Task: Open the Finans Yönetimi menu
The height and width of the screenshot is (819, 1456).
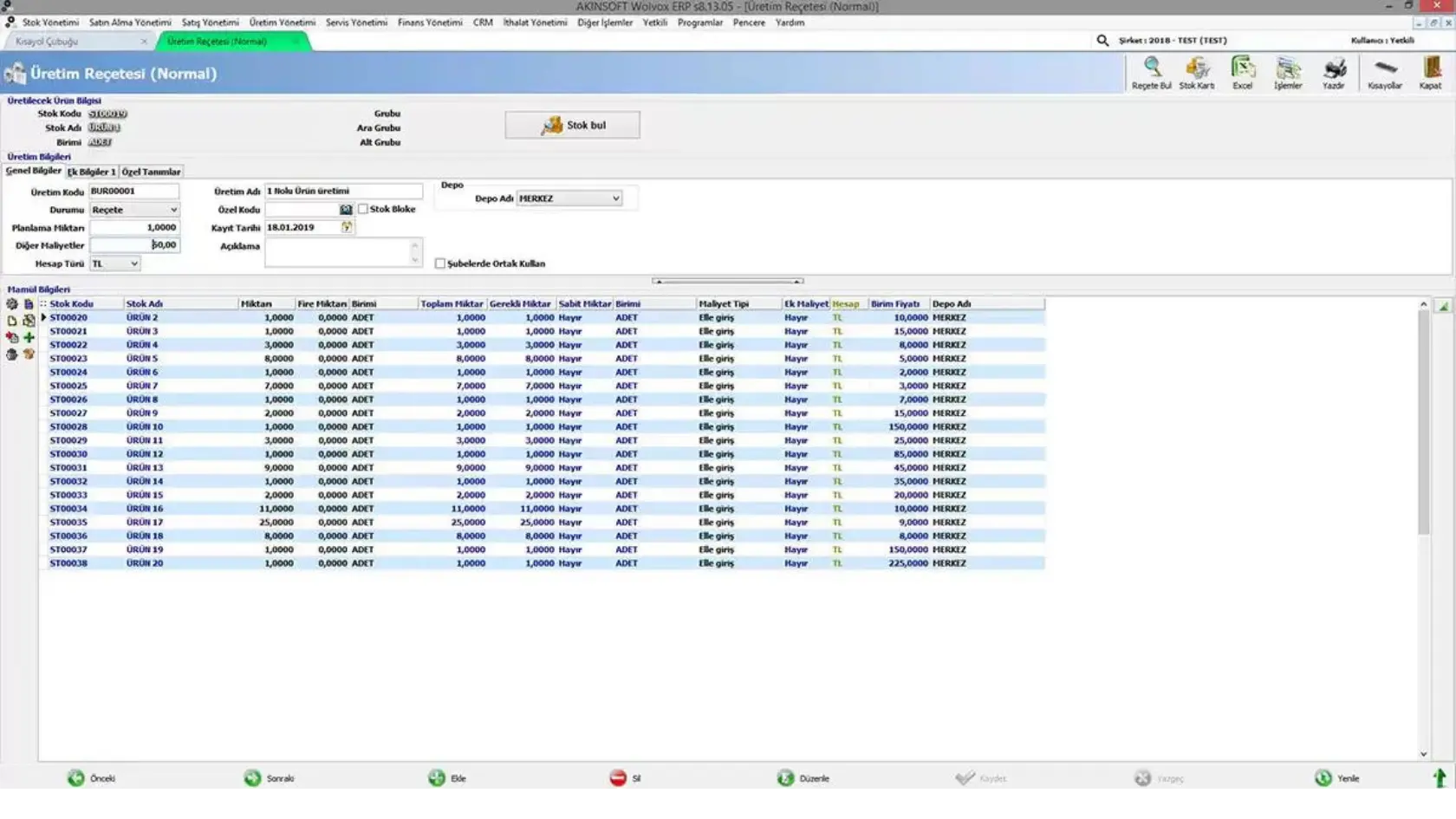Action: 430,23
